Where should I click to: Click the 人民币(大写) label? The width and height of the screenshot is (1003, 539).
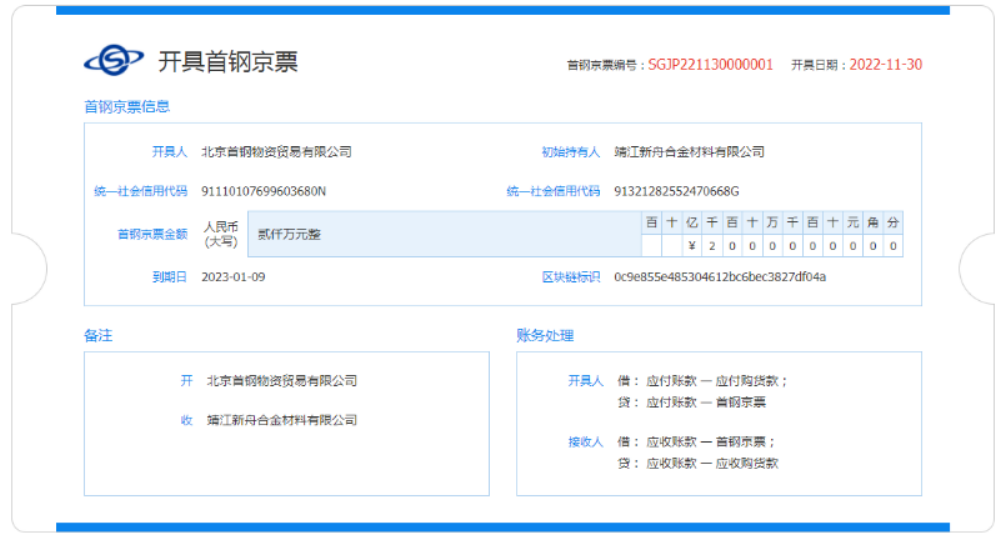click(221, 234)
